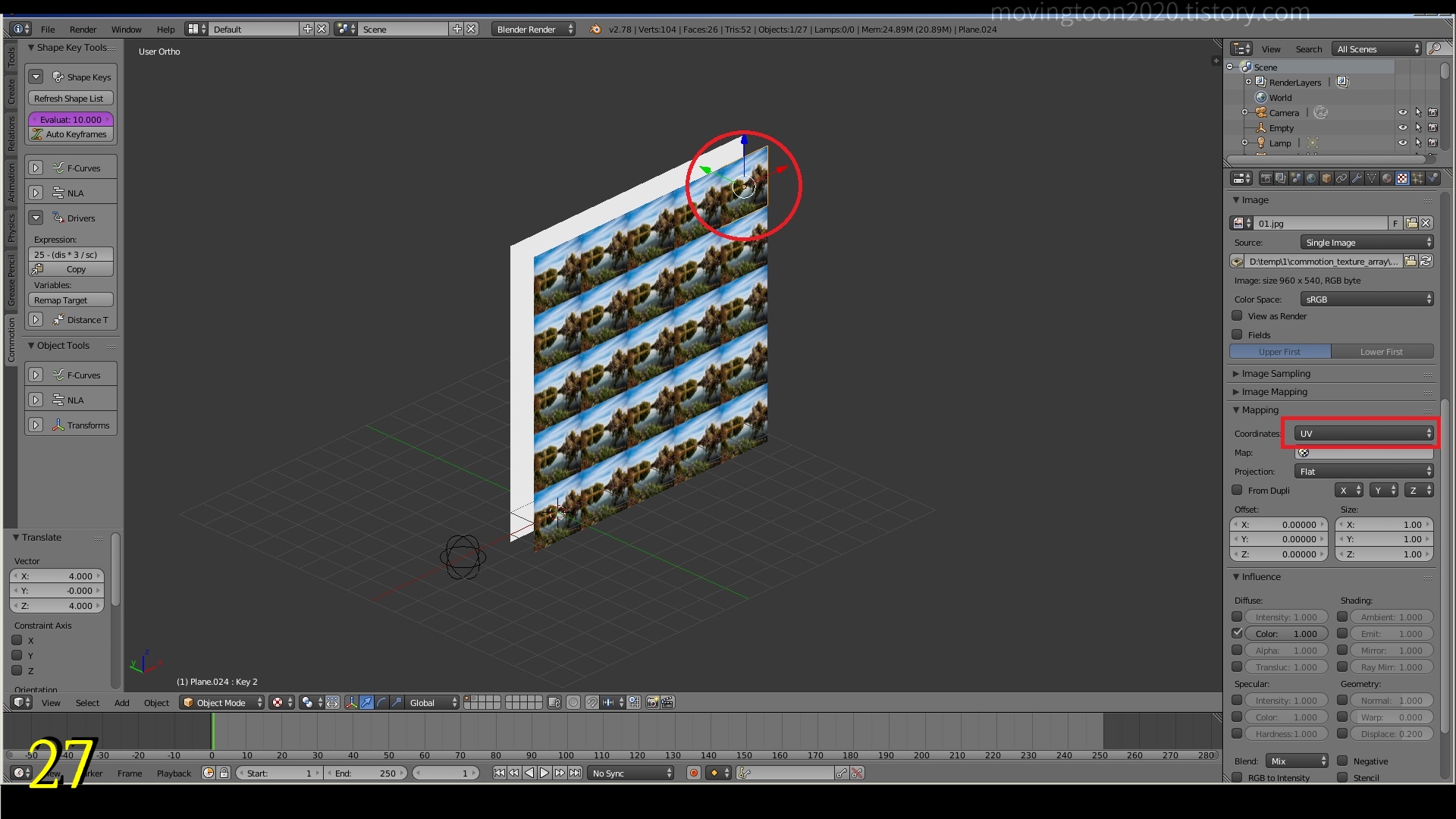The width and height of the screenshot is (1456, 819).
Task: Click the timeline record auto-keyframe button
Action: (693, 773)
